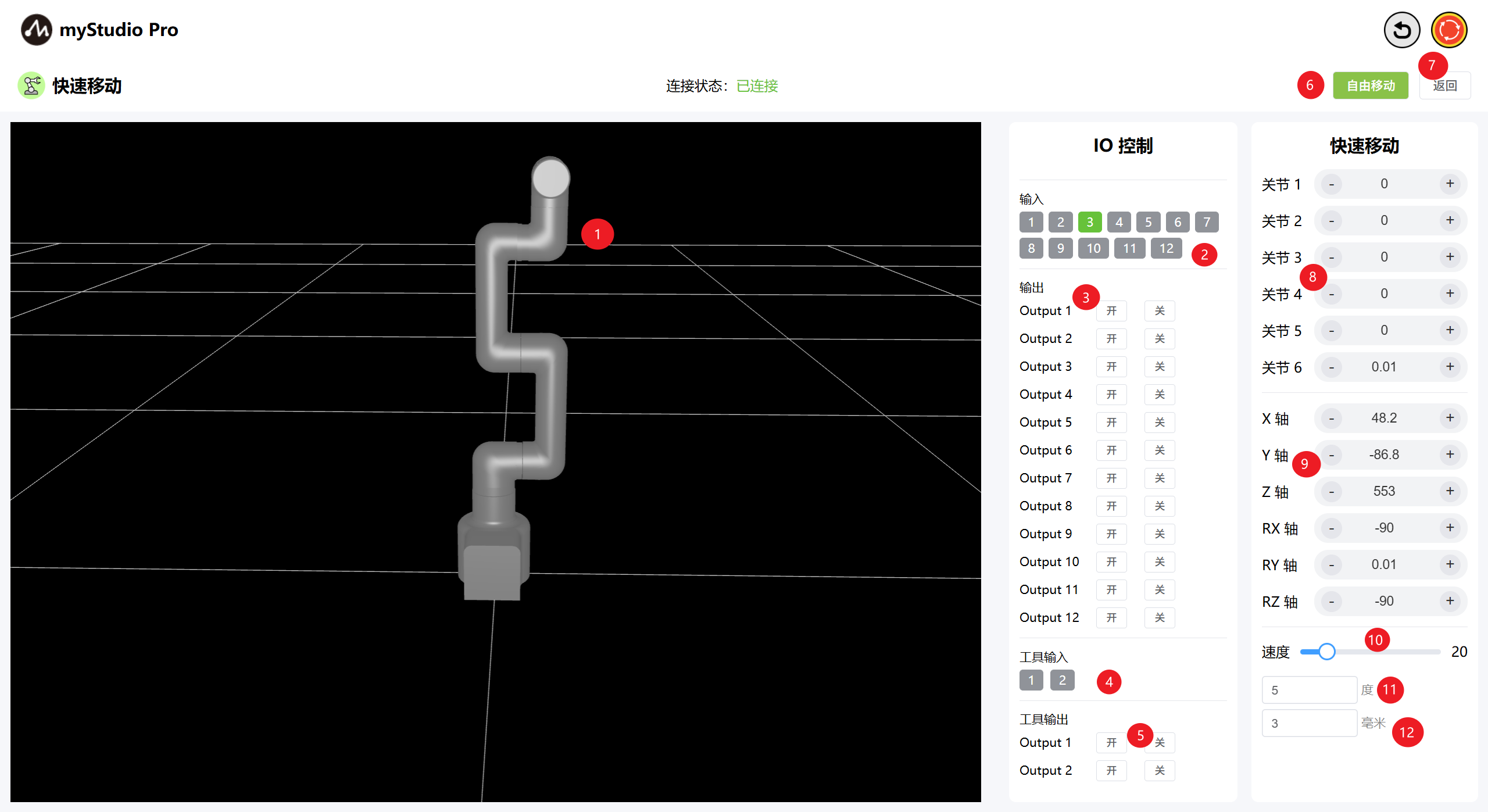Turn Output 1 on with 开

1111,311
